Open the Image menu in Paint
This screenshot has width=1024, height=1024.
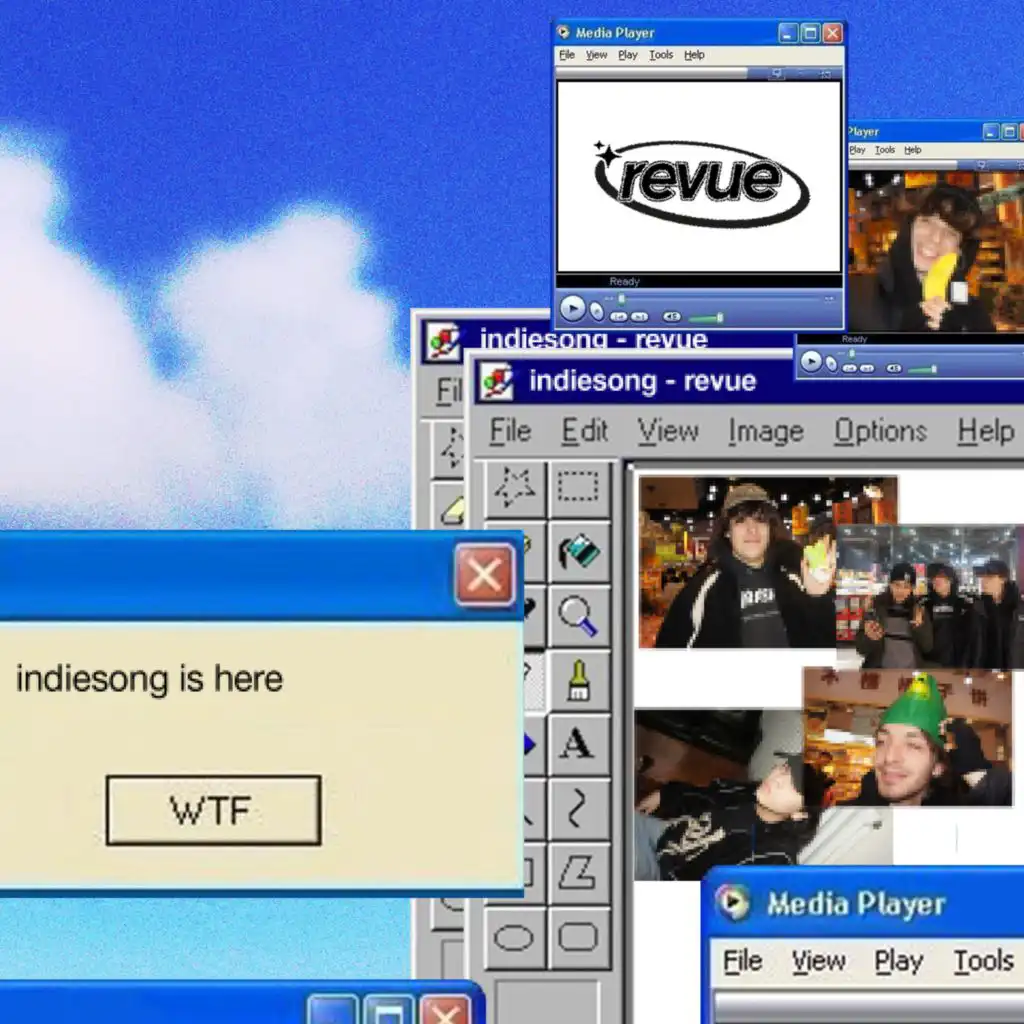tap(765, 431)
